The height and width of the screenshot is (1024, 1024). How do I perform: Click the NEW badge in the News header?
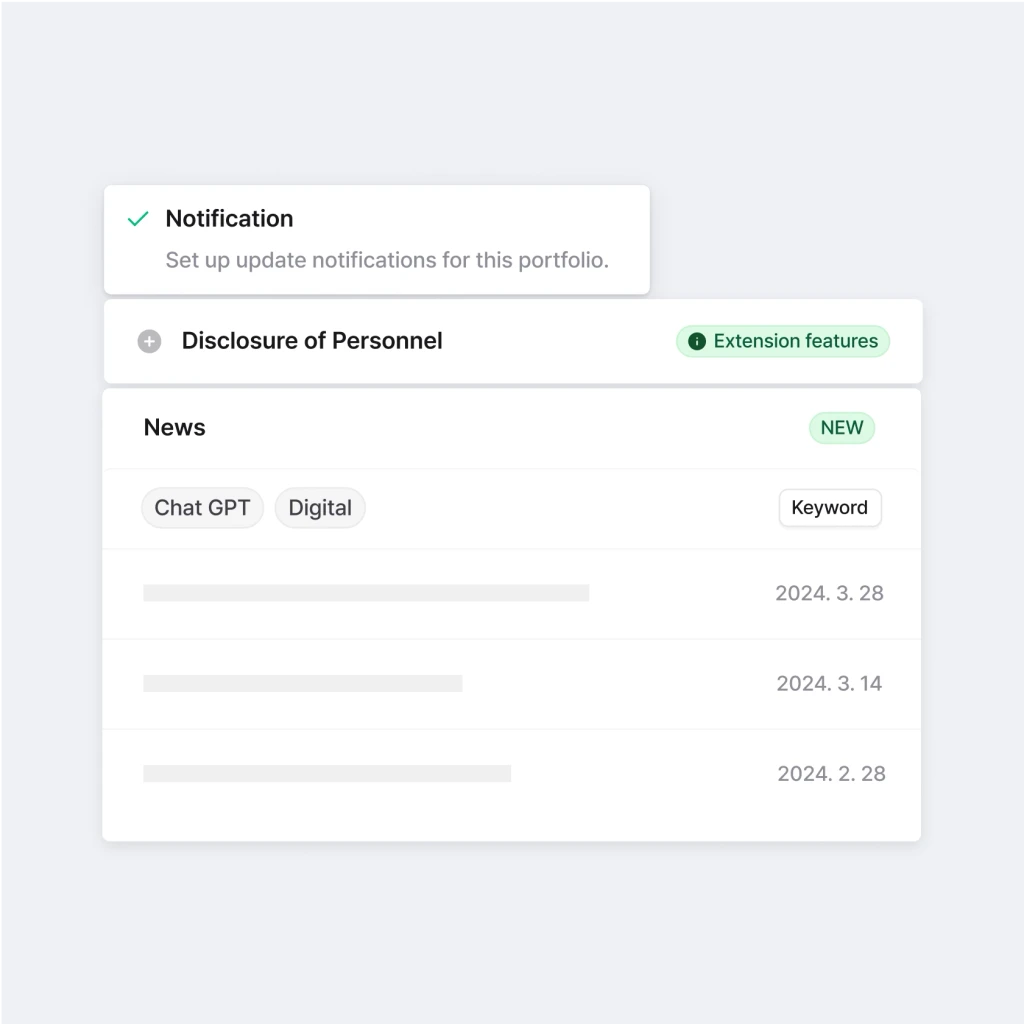pos(842,428)
